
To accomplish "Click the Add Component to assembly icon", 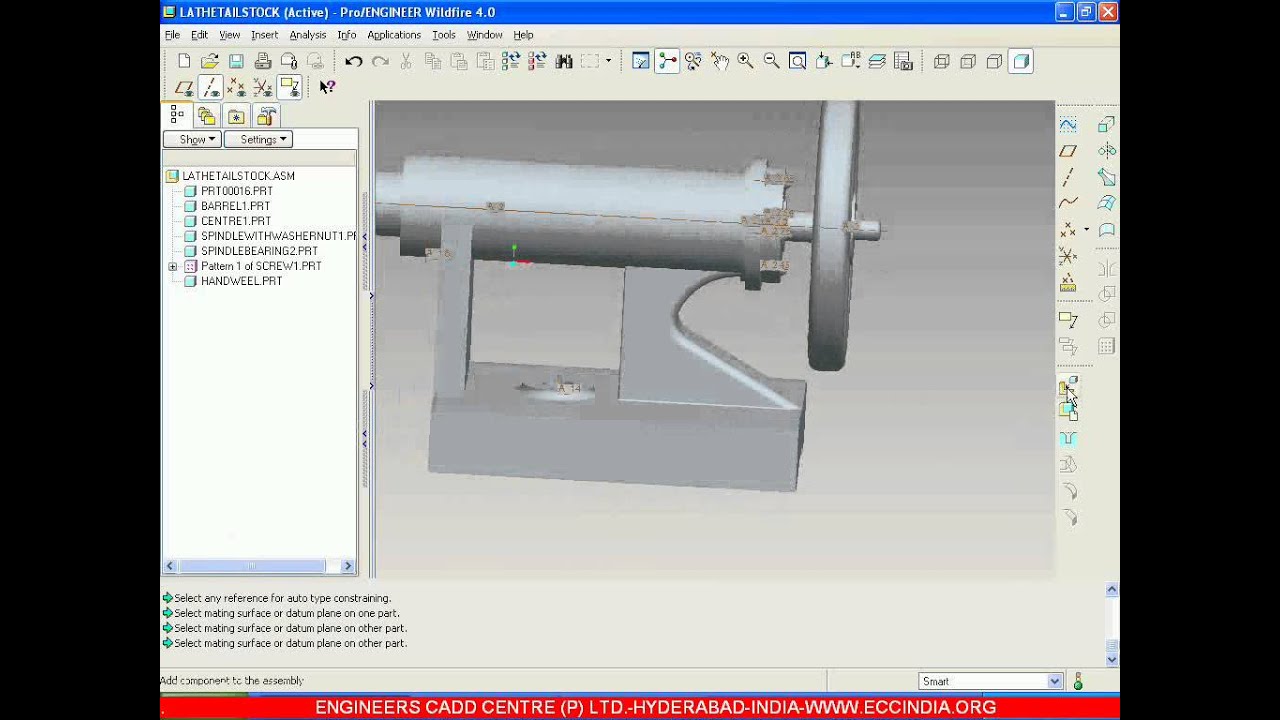I will coord(1068,386).
